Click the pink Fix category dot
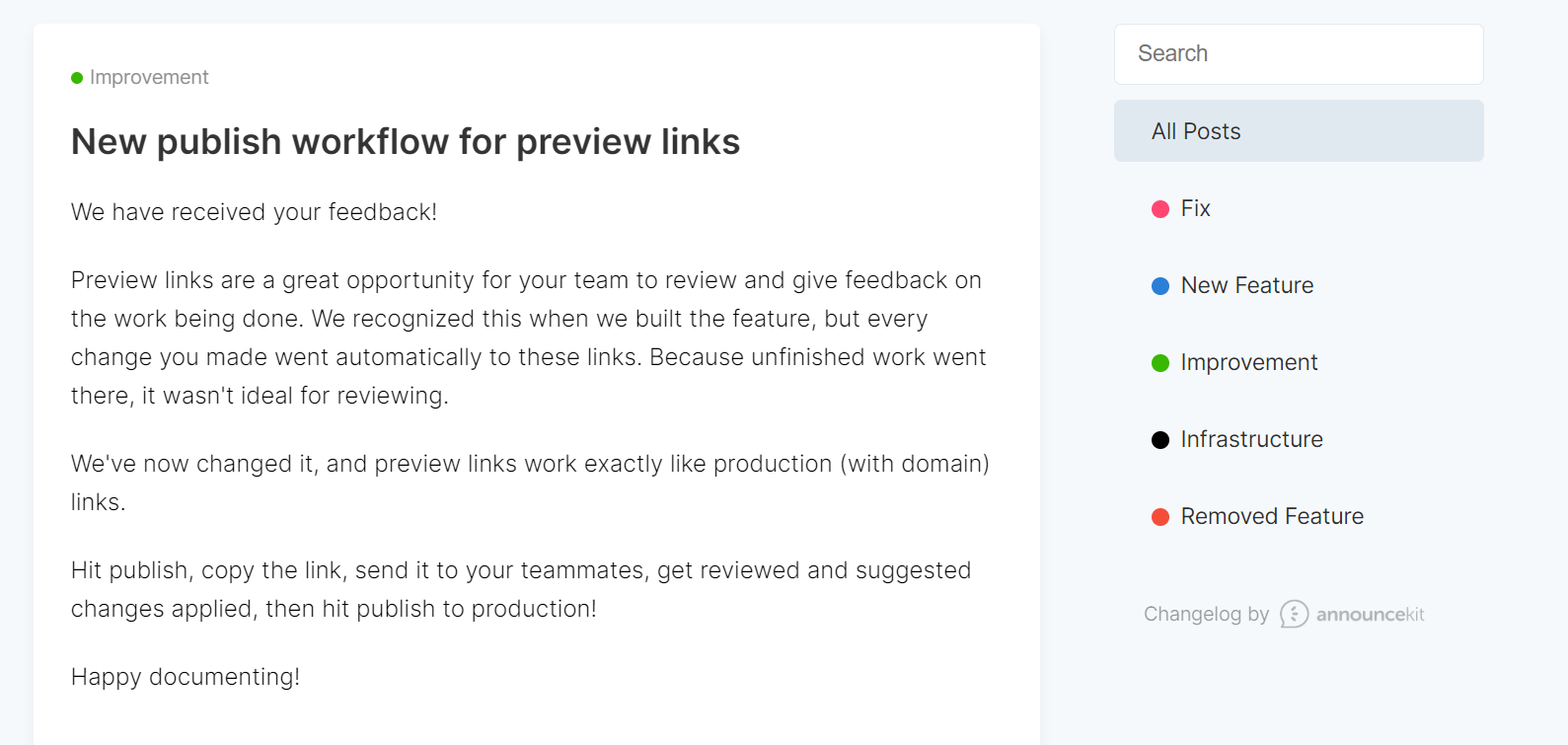The width and height of the screenshot is (1568, 745). [1160, 209]
